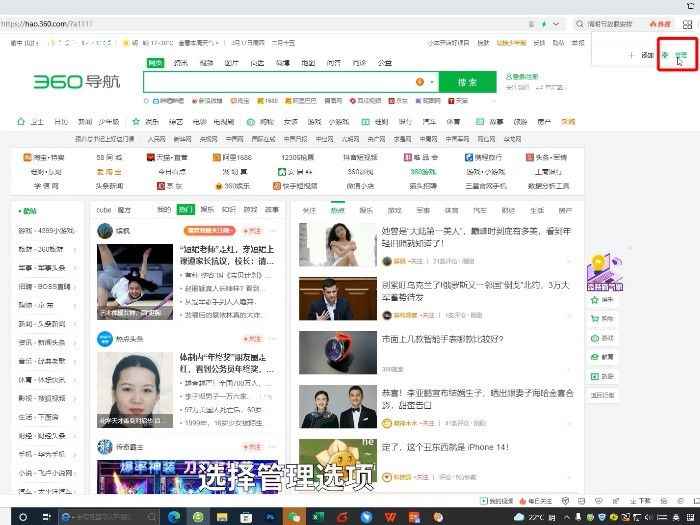Open the 汽车 tab in right news feed
This screenshot has height=525, width=700.
tap(479, 210)
